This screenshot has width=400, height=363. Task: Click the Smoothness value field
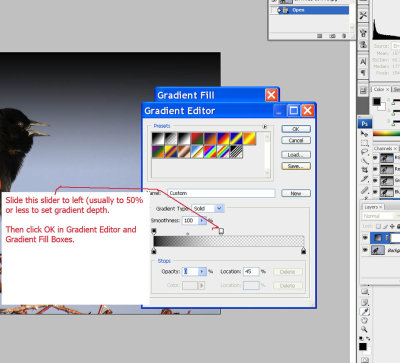click(190, 220)
